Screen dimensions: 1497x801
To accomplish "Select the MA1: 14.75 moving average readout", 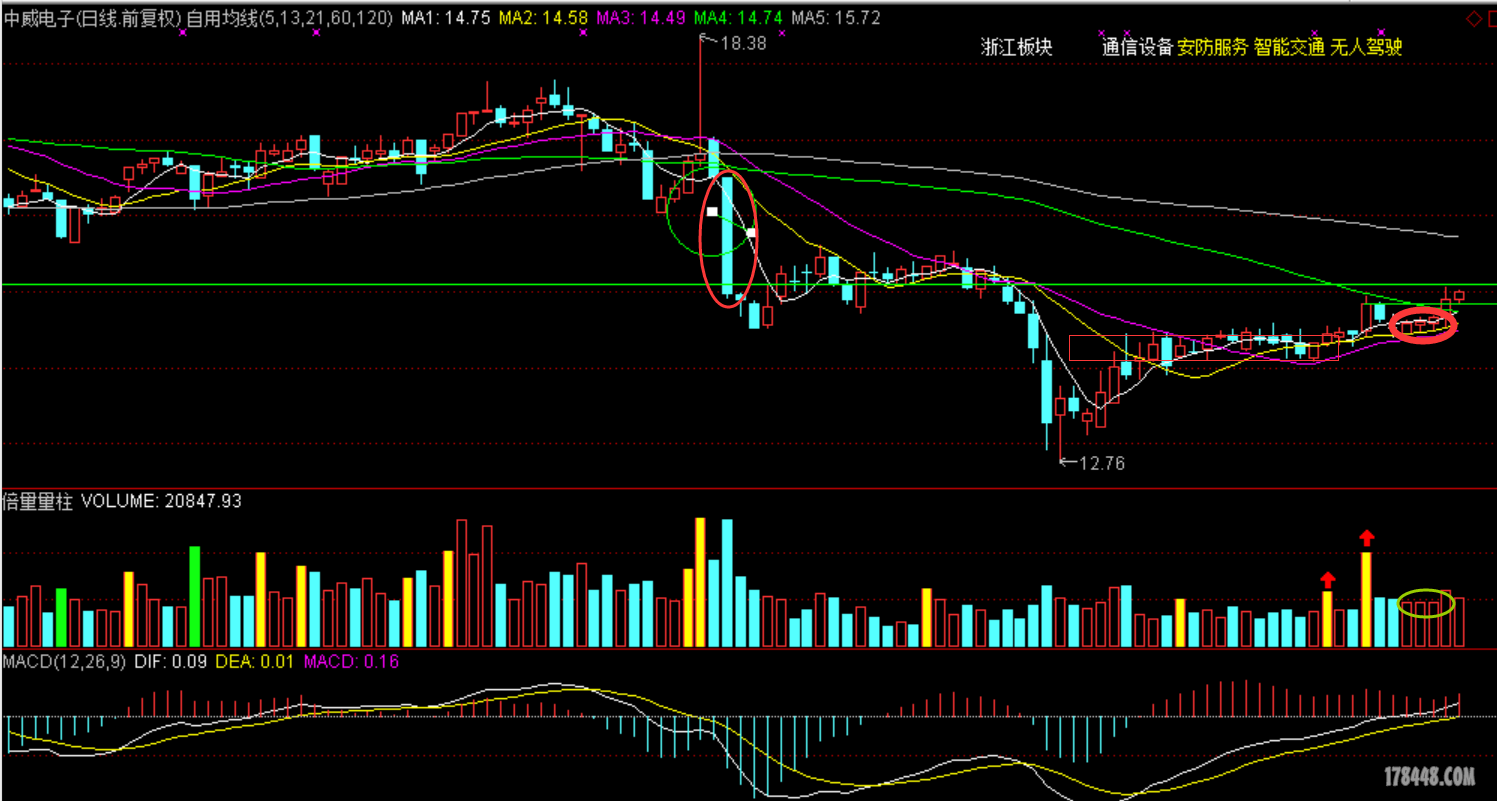I will pyautogui.click(x=446, y=18).
